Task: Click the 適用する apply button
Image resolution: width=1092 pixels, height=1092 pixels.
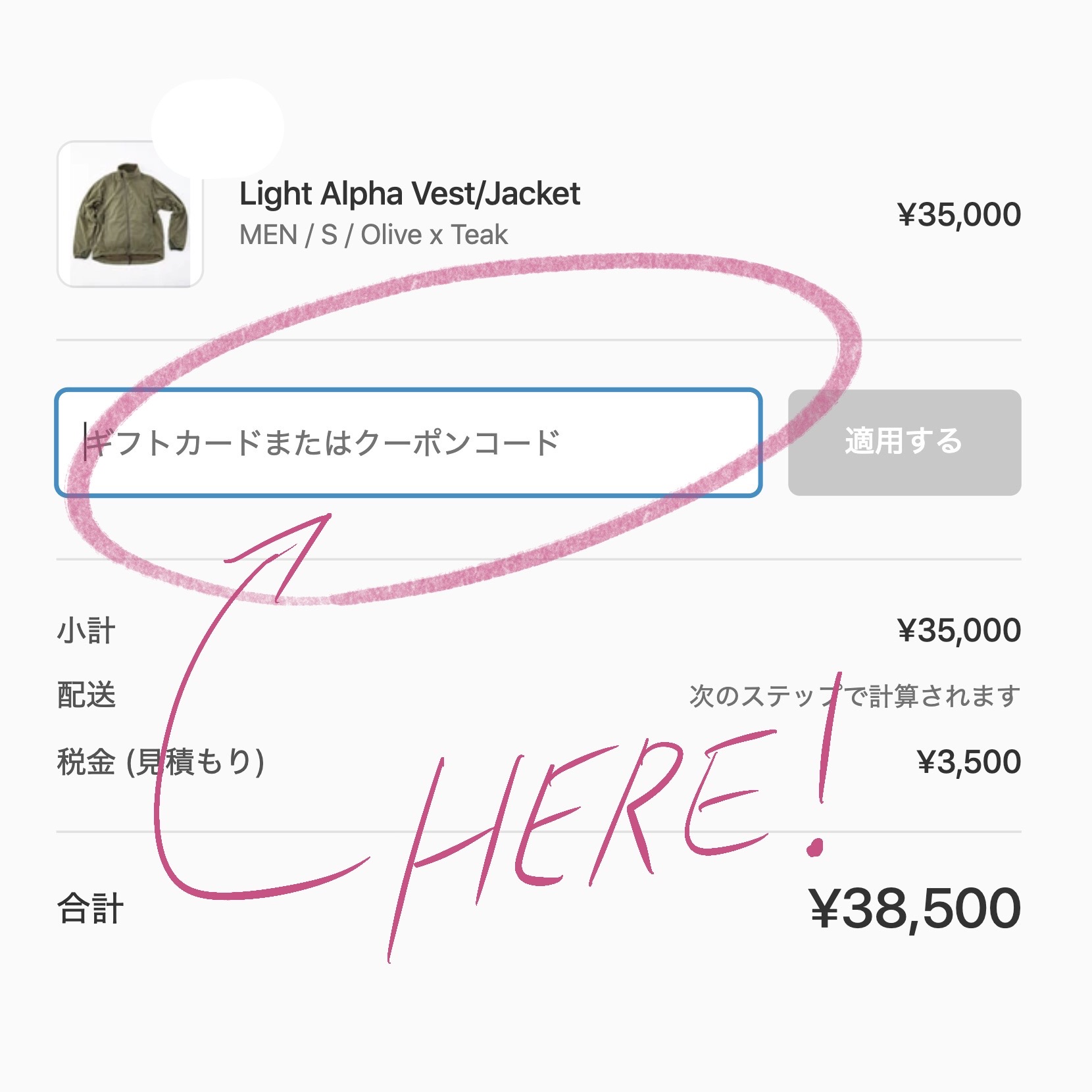Action: pyautogui.click(x=905, y=443)
